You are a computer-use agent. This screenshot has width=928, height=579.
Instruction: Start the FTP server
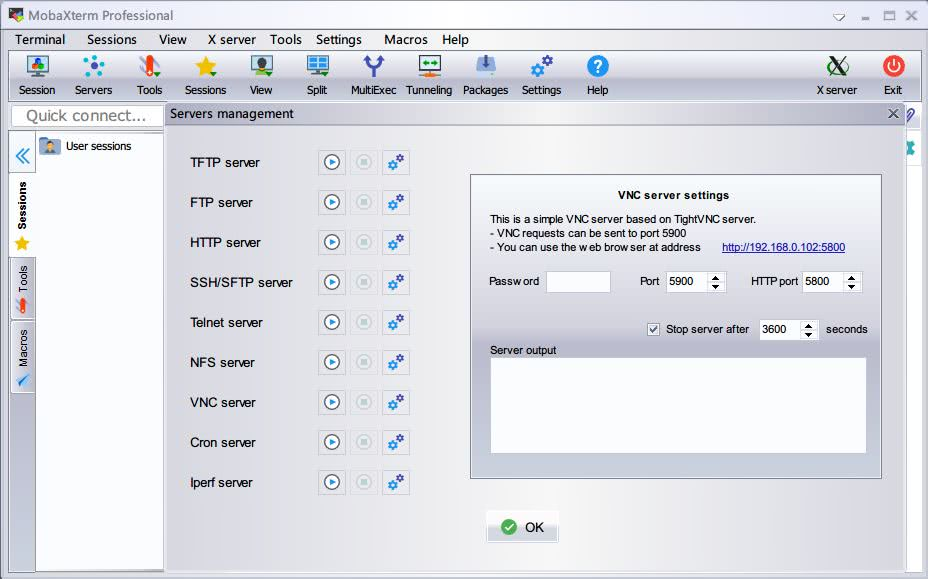[x=332, y=202]
